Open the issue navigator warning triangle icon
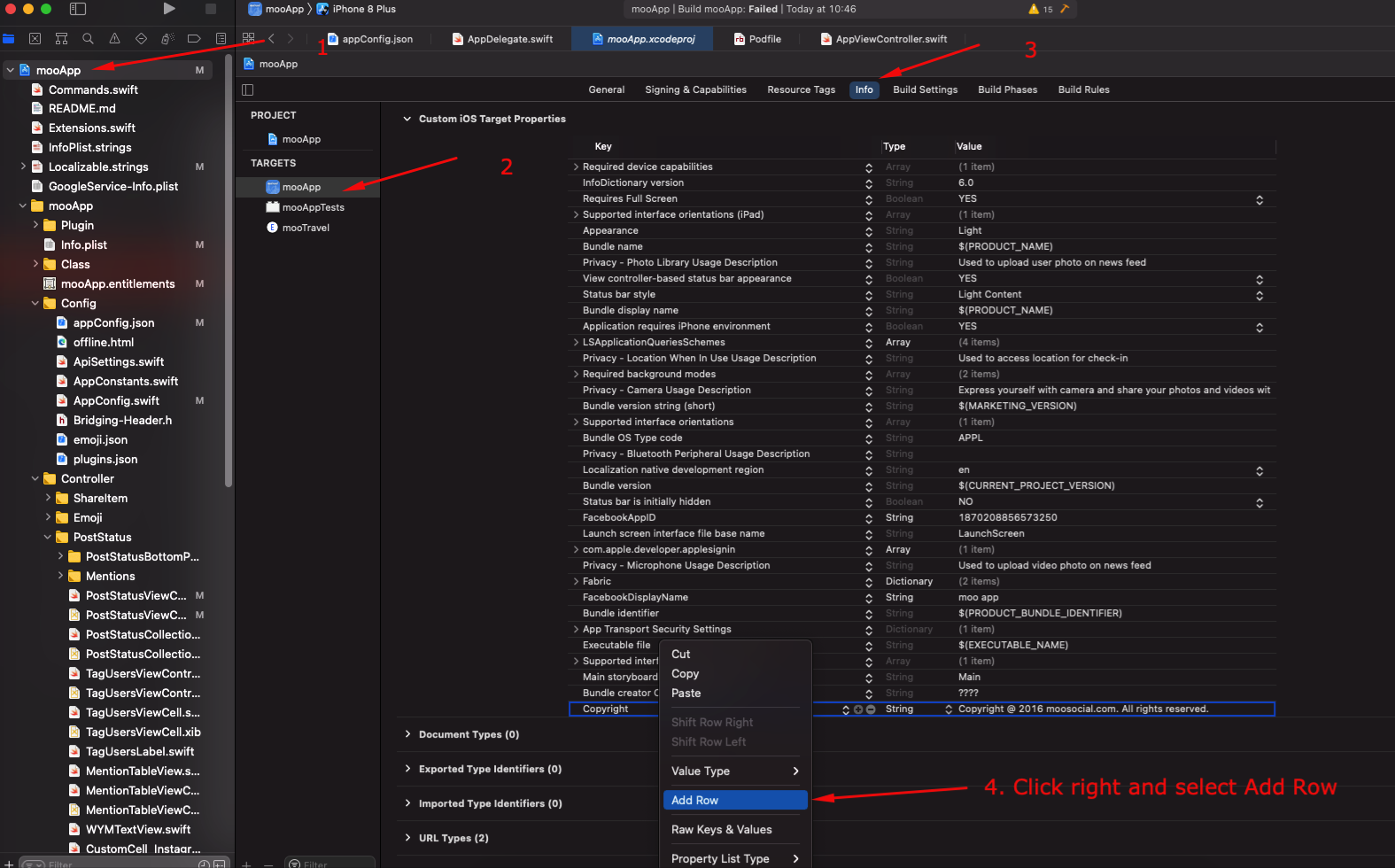 [x=114, y=39]
